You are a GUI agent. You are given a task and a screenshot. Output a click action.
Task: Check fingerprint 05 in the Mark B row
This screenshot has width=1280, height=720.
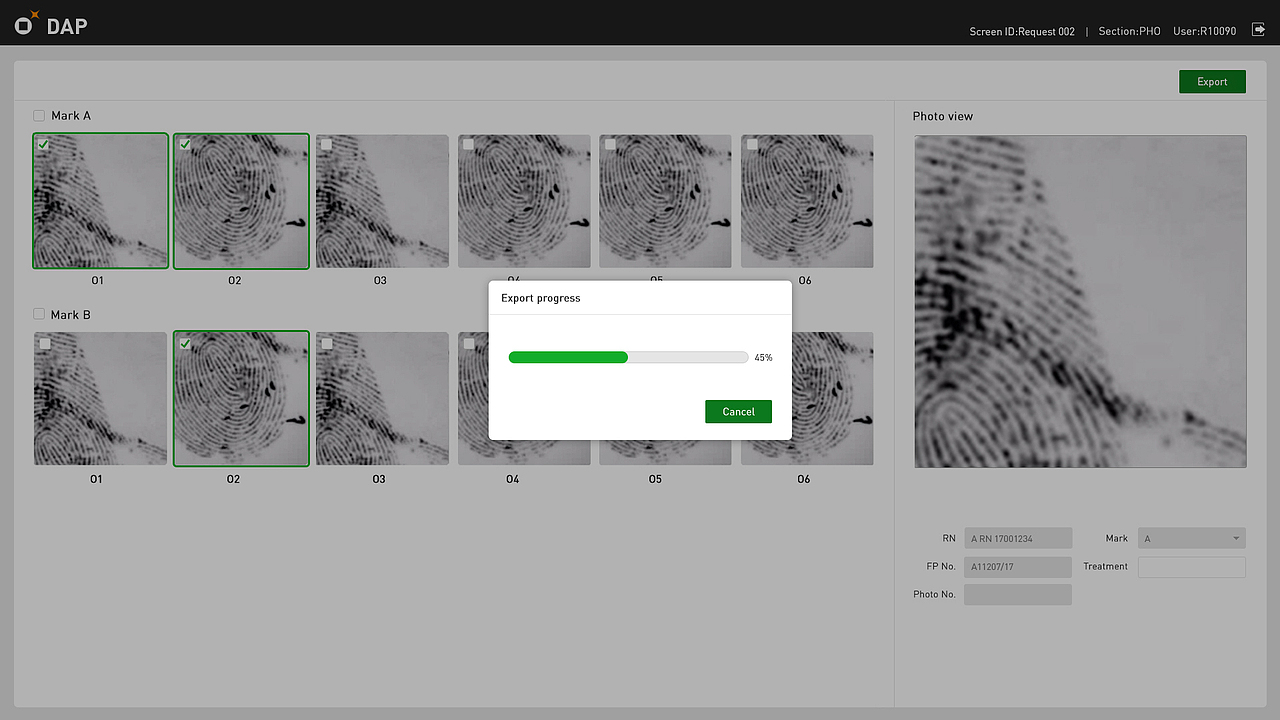click(609, 343)
